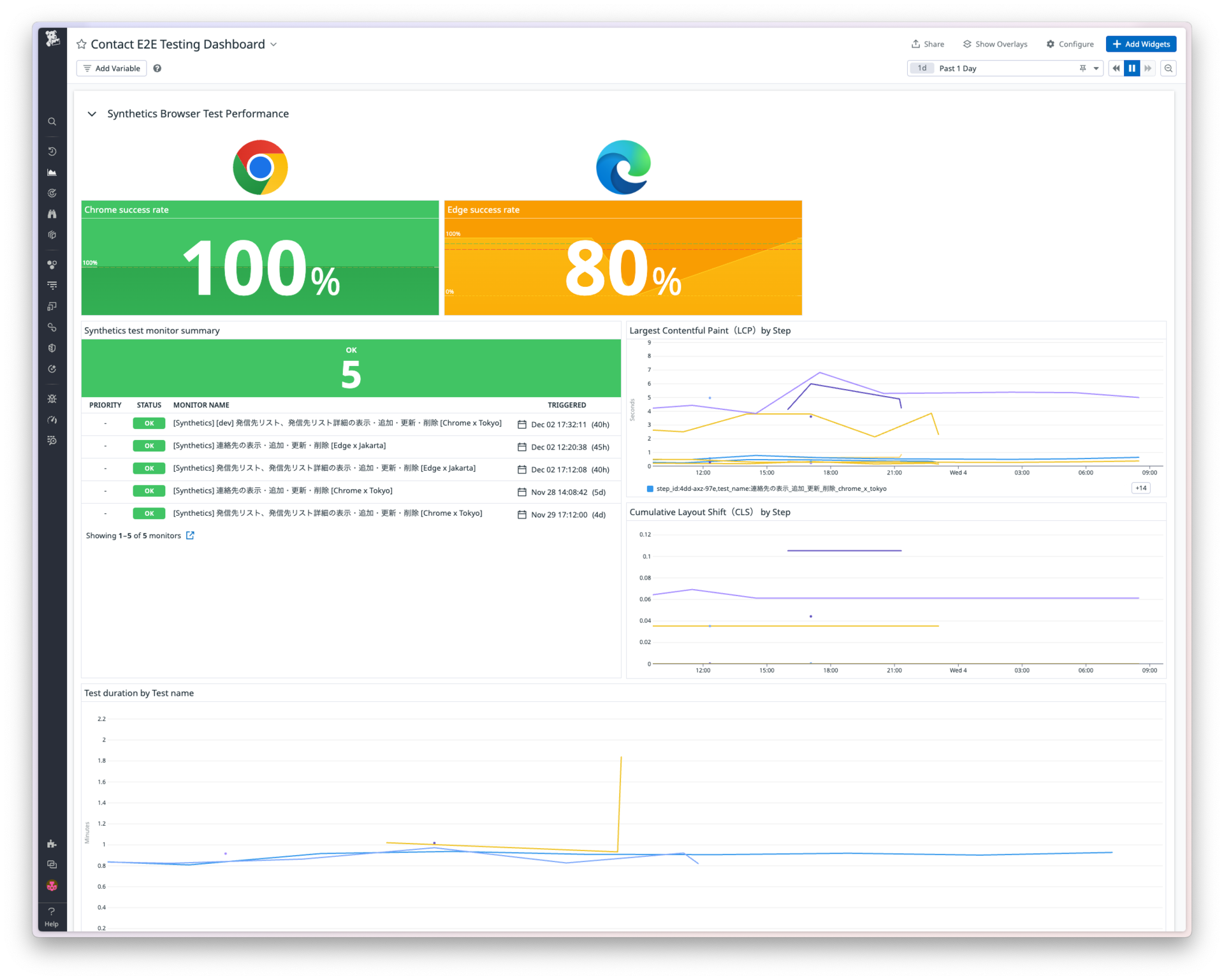Open the gauge speedometer sidebar icon
The height and width of the screenshot is (980, 1224).
(x=52, y=420)
